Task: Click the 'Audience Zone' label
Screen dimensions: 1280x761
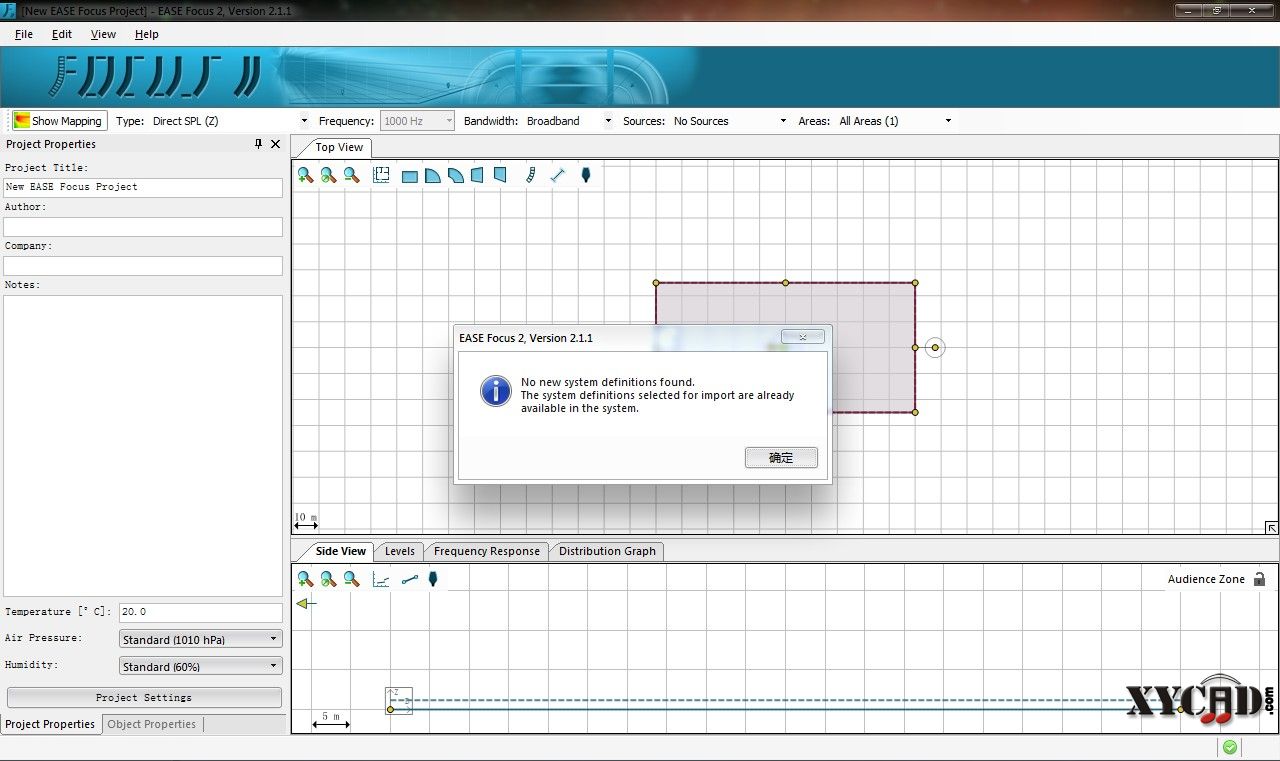Action: coord(1206,579)
